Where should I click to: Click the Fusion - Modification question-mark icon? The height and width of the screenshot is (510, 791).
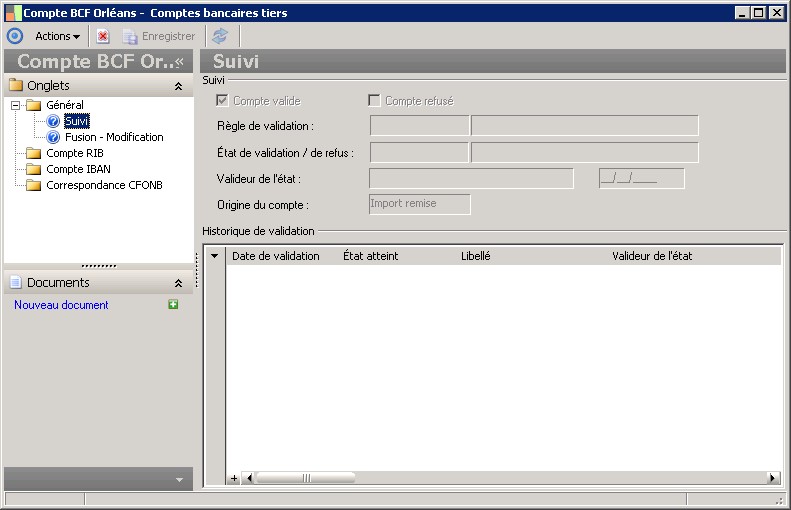[x=53, y=137]
